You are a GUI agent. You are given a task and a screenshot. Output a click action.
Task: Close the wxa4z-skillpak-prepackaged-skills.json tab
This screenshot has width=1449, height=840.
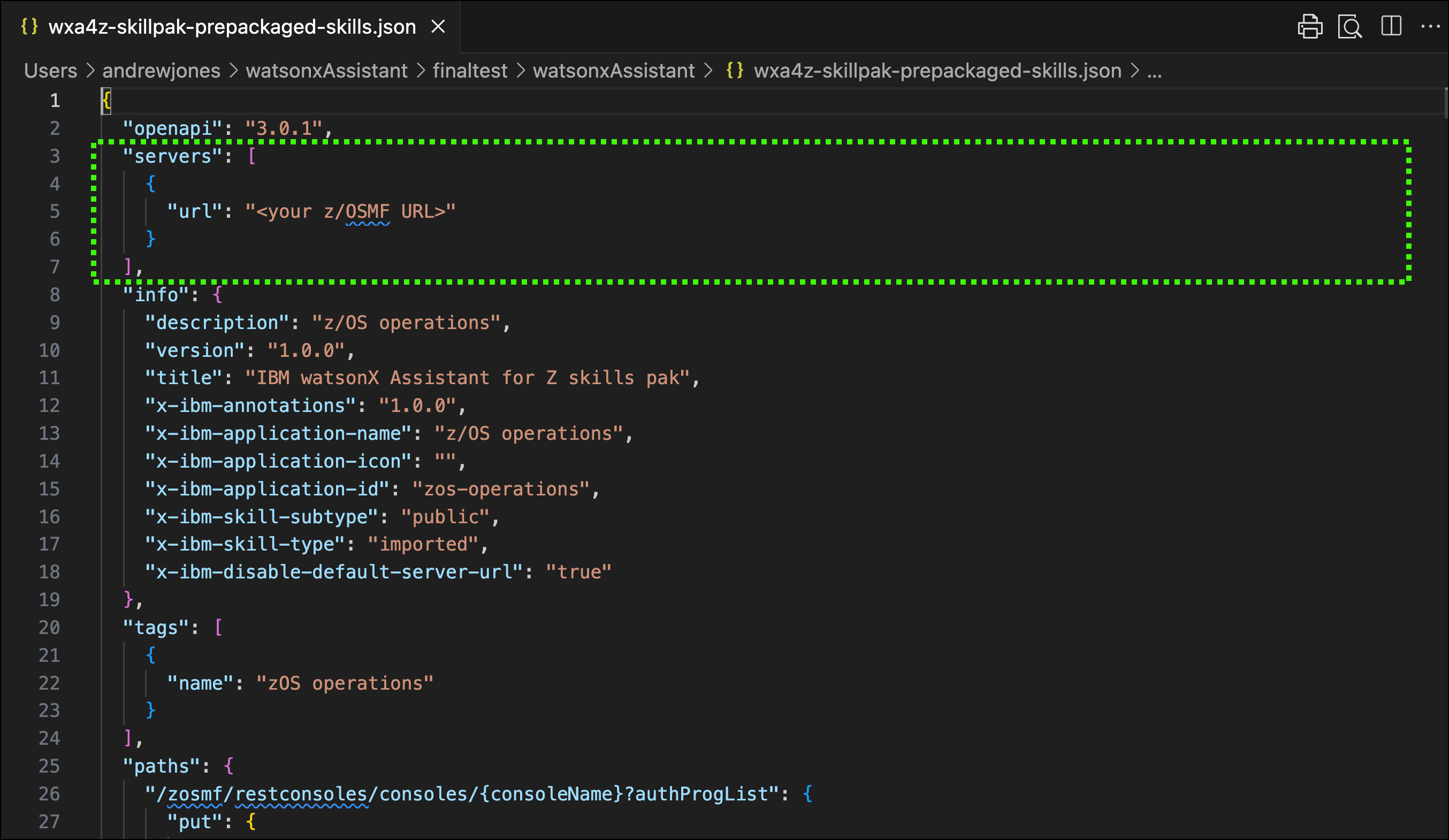pyautogui.click(x=438, y=26)
